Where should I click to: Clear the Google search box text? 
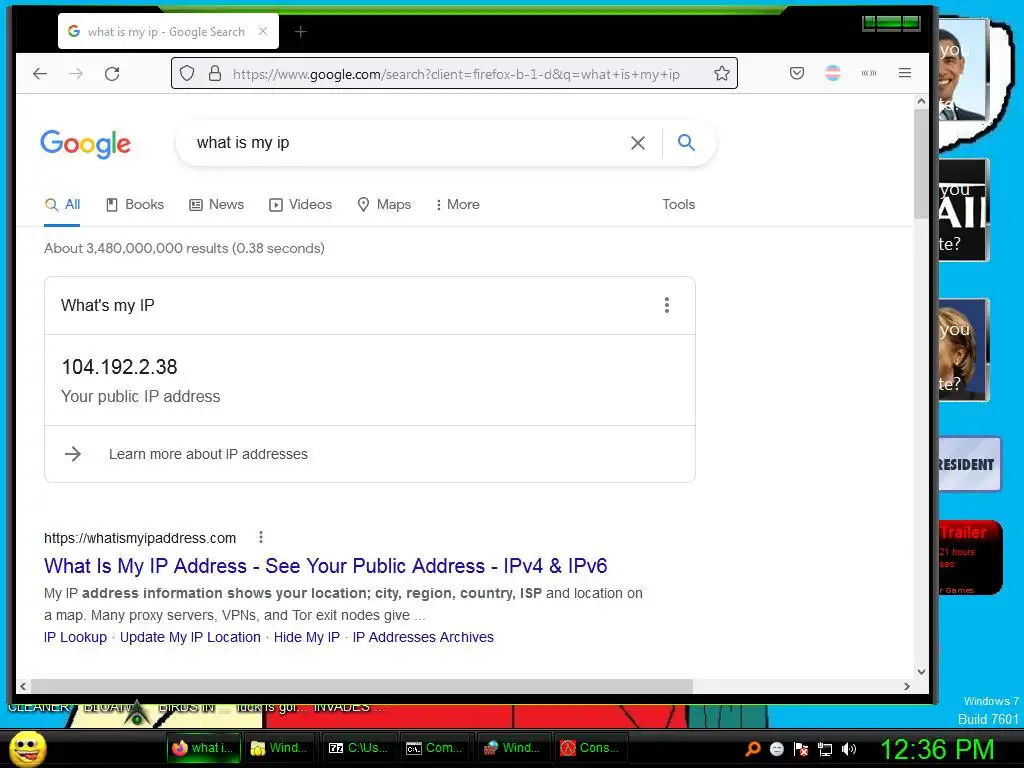(x=638, y=143)
